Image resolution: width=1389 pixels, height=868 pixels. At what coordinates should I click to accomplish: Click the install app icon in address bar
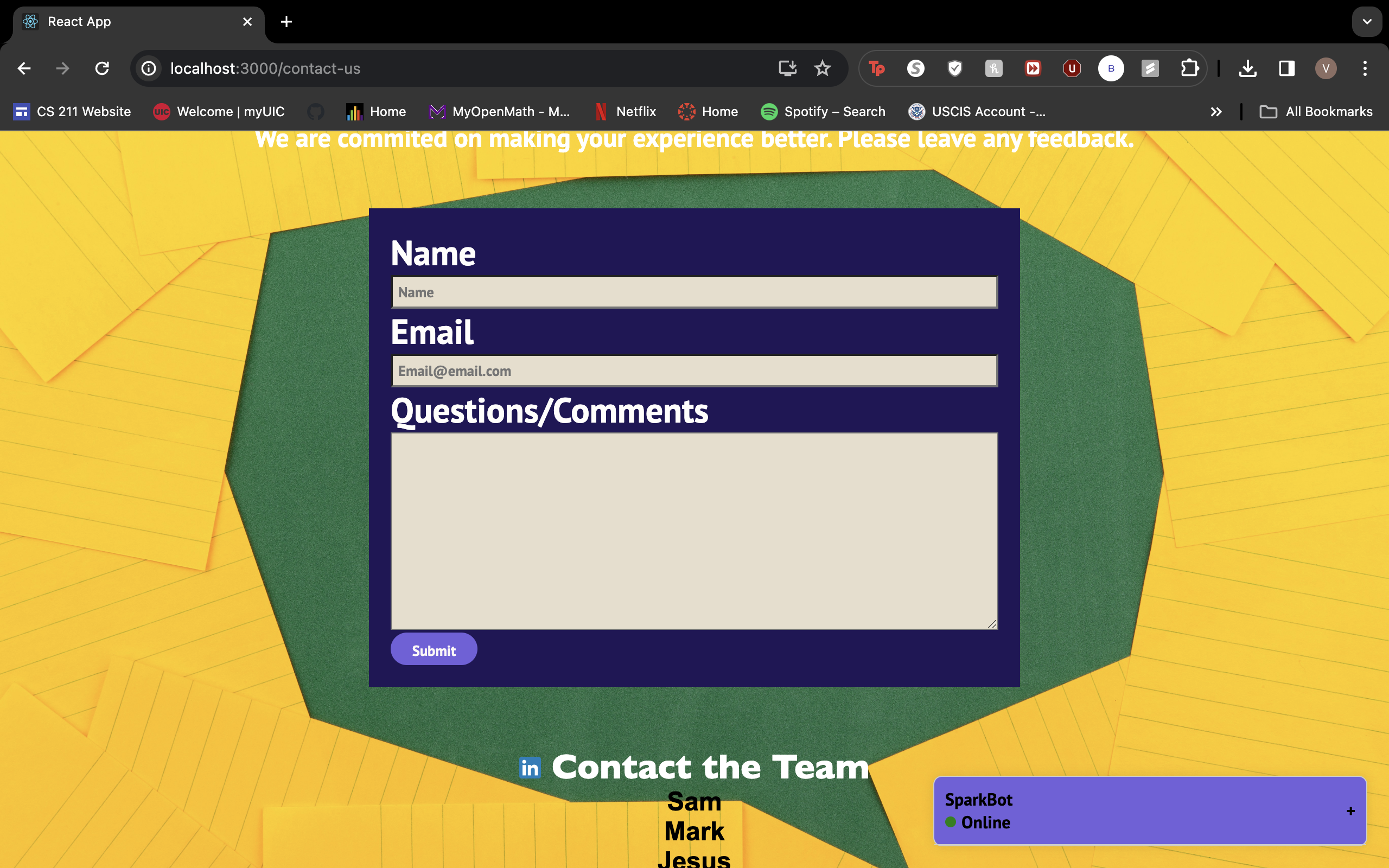coord(787,68)
